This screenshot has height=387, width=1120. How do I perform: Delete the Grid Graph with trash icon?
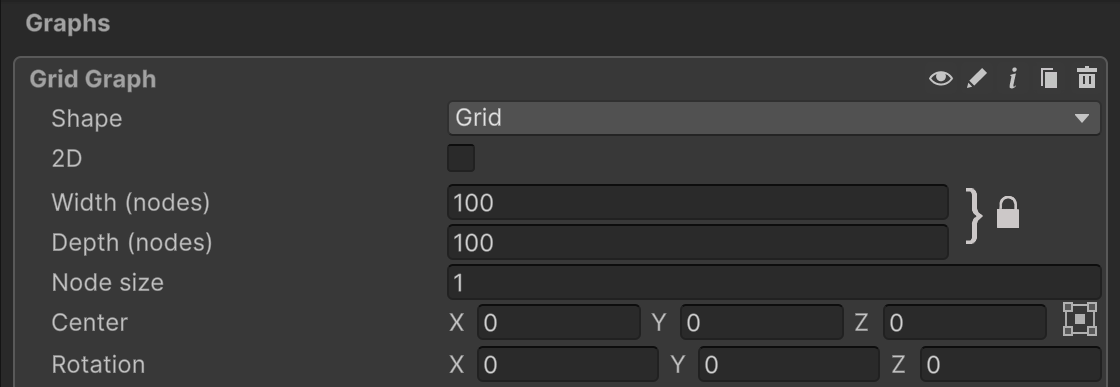1086,78
